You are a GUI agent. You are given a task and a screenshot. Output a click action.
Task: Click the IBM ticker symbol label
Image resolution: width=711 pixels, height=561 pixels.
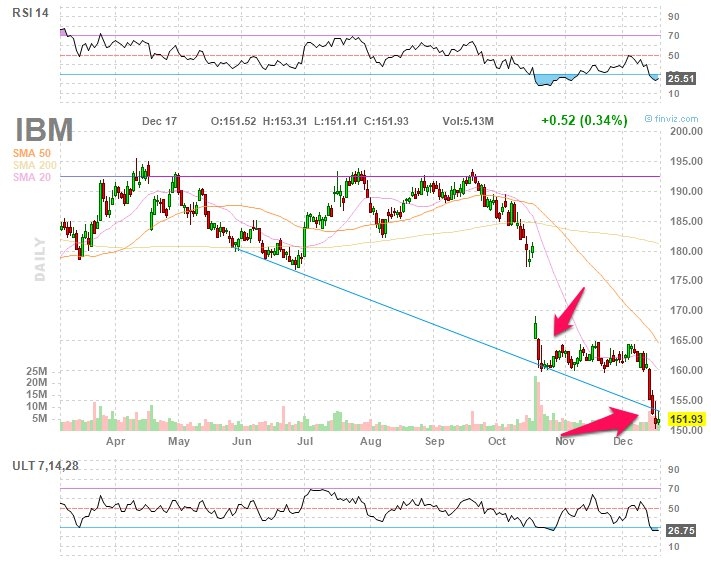(44, 130)
